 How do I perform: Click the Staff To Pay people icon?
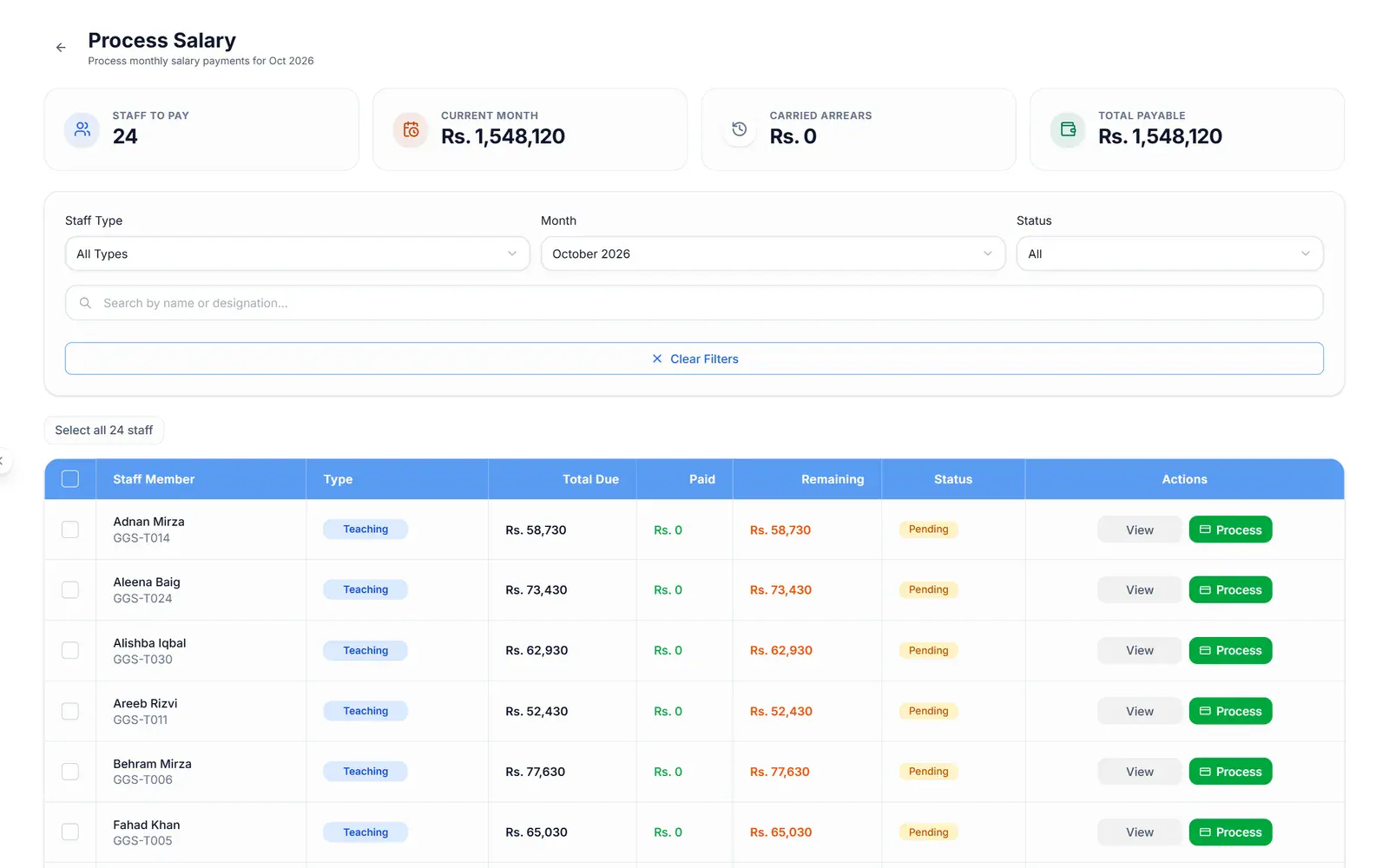pyautogui.click(x=82, y=129)
